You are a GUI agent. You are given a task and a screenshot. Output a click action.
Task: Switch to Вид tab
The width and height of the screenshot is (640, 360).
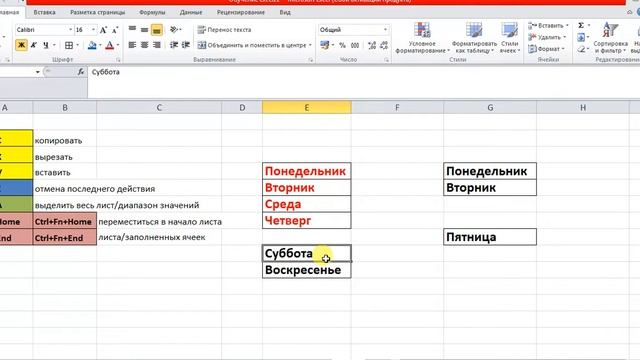pyautogui.click(x=285, y=12)
